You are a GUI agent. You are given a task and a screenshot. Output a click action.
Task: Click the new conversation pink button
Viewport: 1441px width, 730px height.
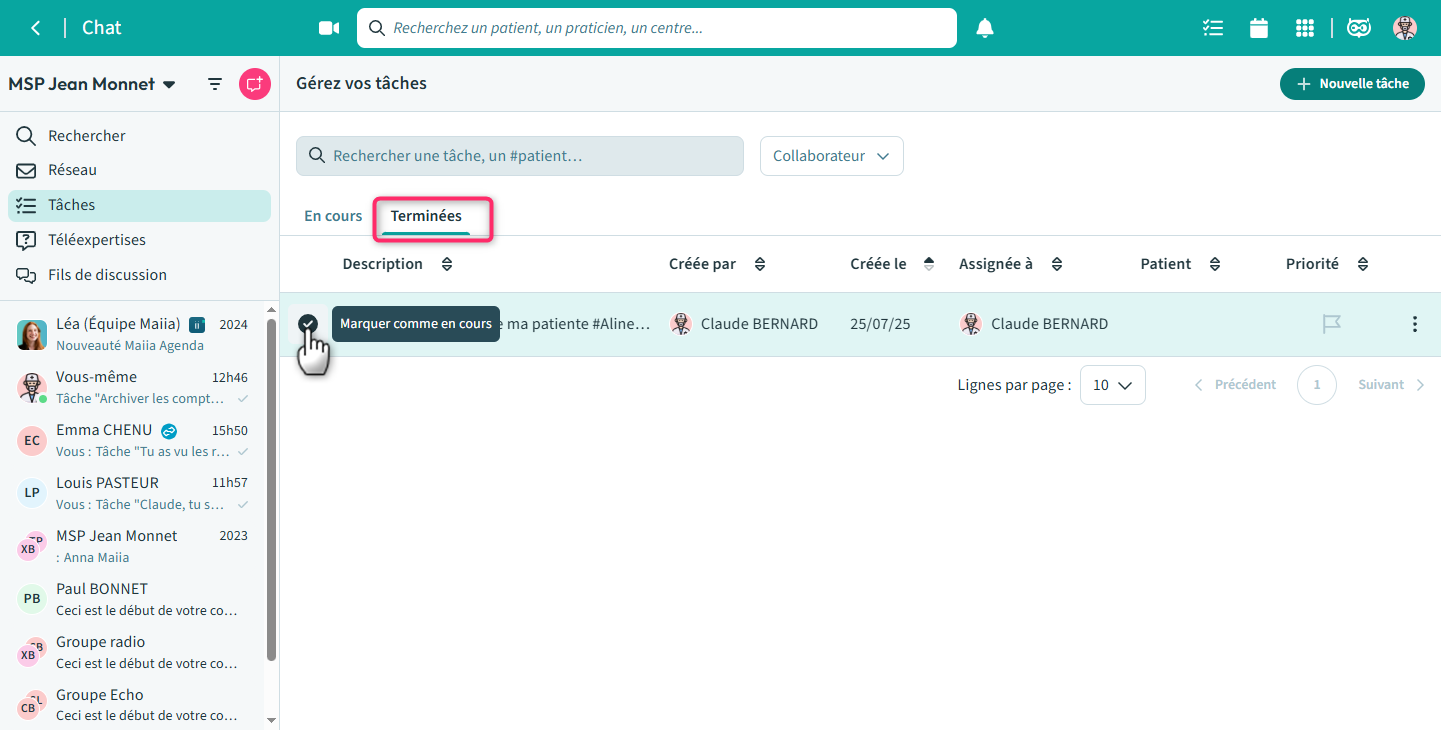[255, 84]
